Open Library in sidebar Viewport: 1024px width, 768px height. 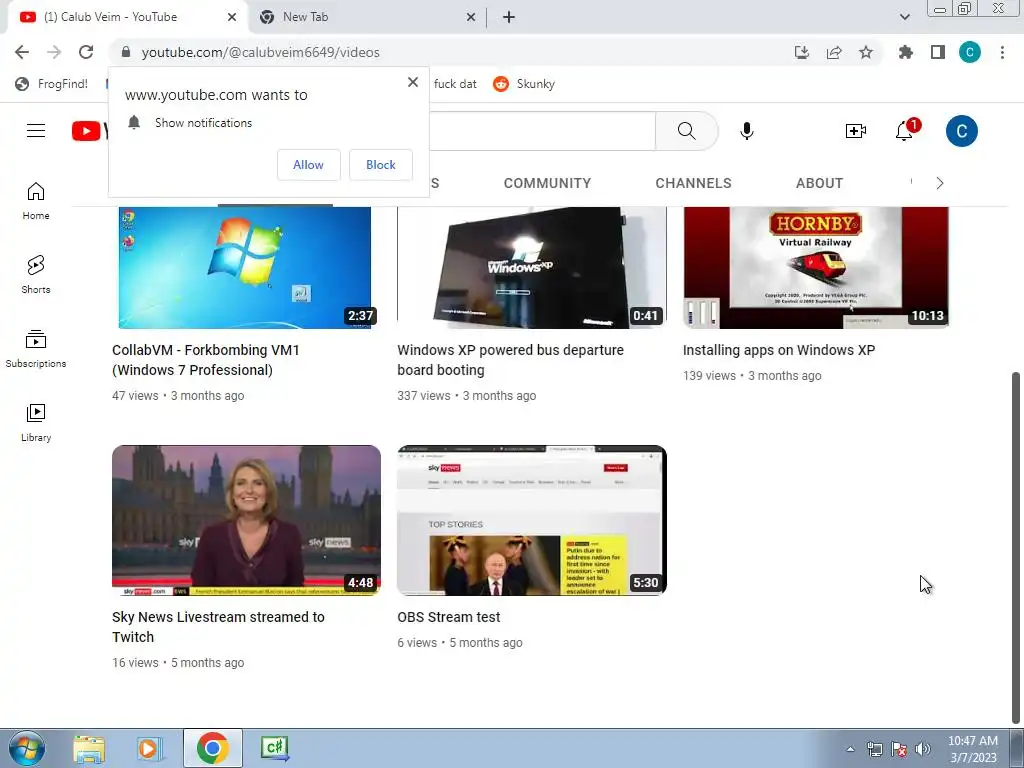click(x=36, y=423)
